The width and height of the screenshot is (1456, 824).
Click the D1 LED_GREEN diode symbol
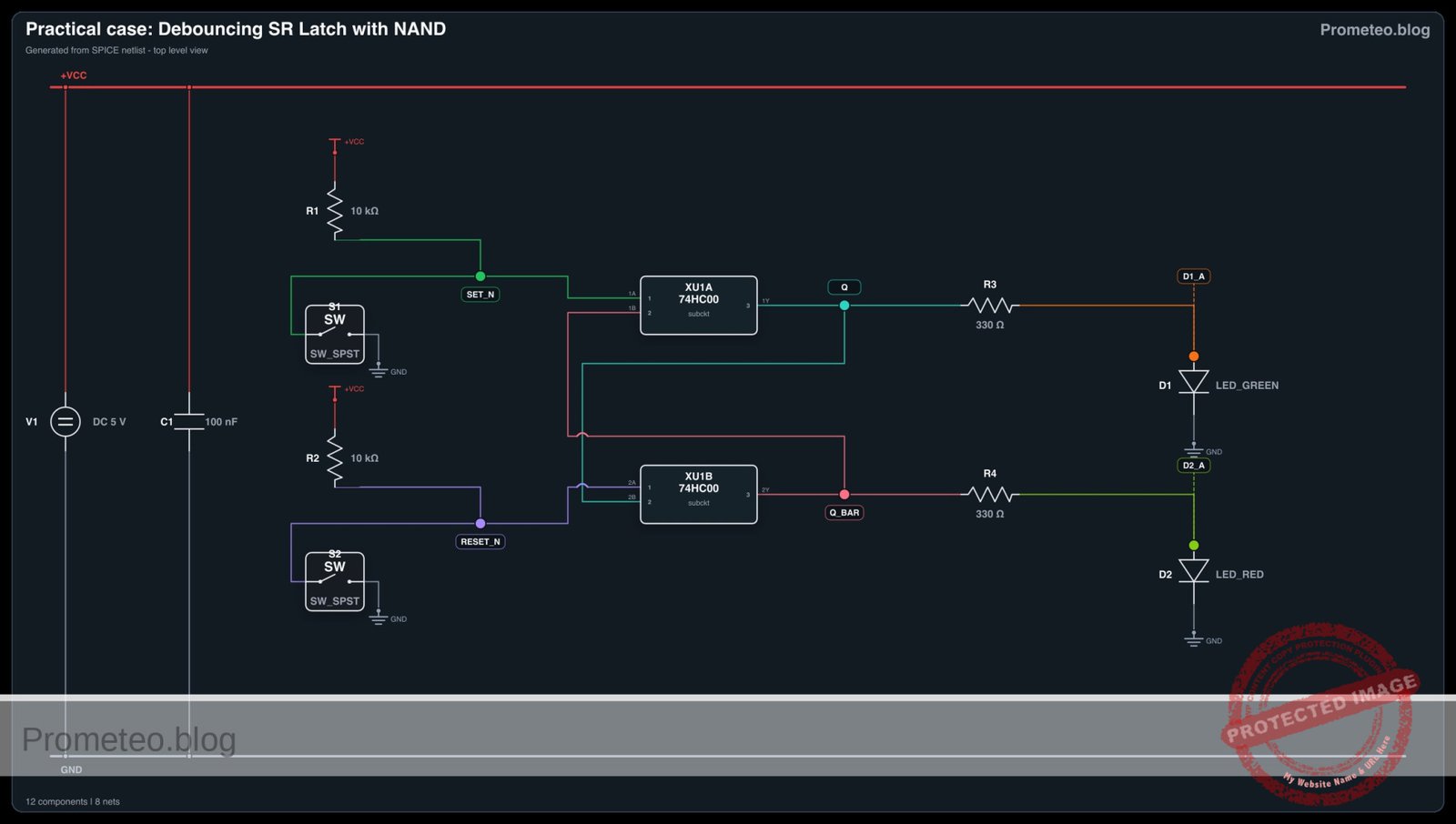click(1194, 382)
